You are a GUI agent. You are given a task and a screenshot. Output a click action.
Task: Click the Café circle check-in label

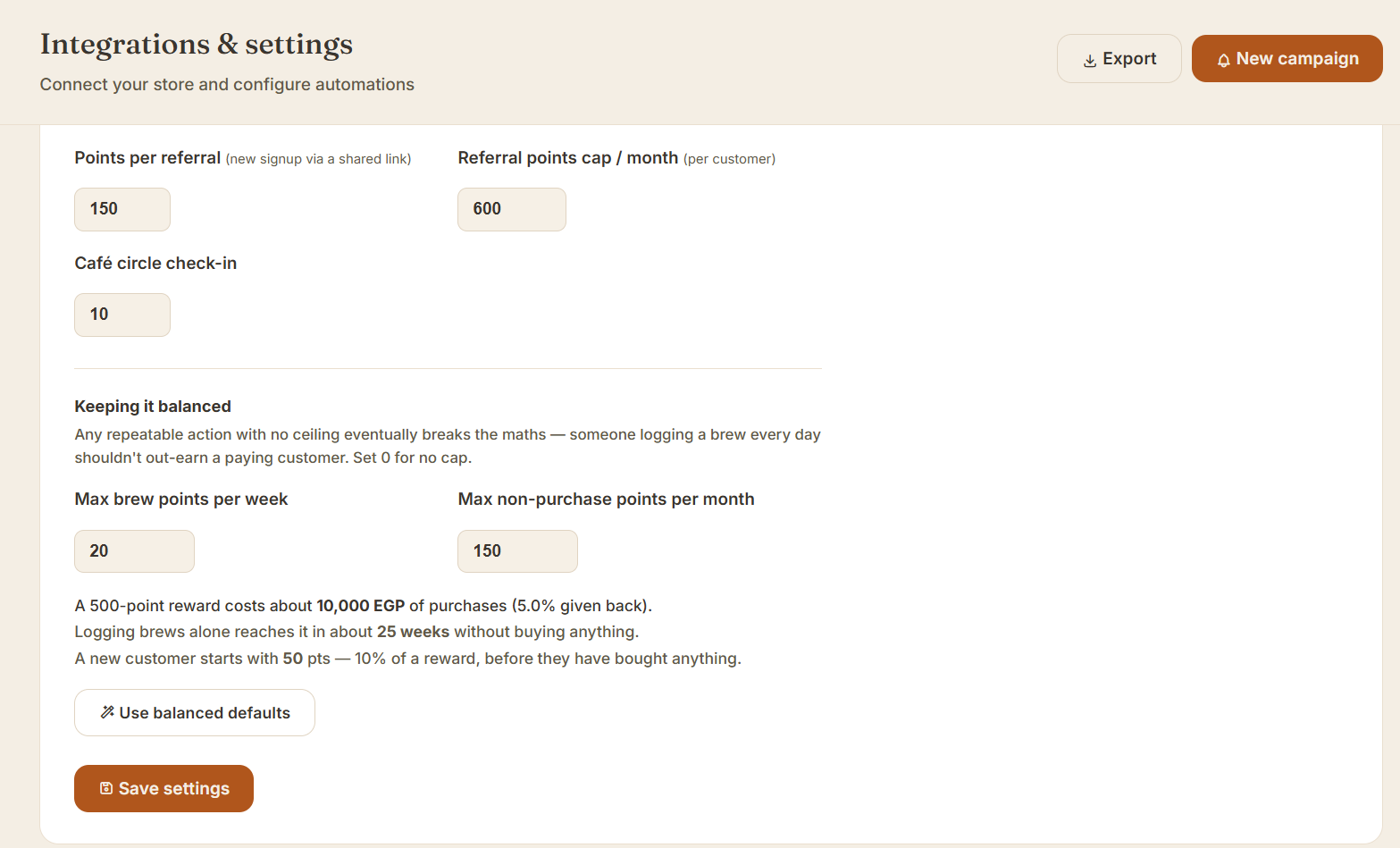(155, 264)
